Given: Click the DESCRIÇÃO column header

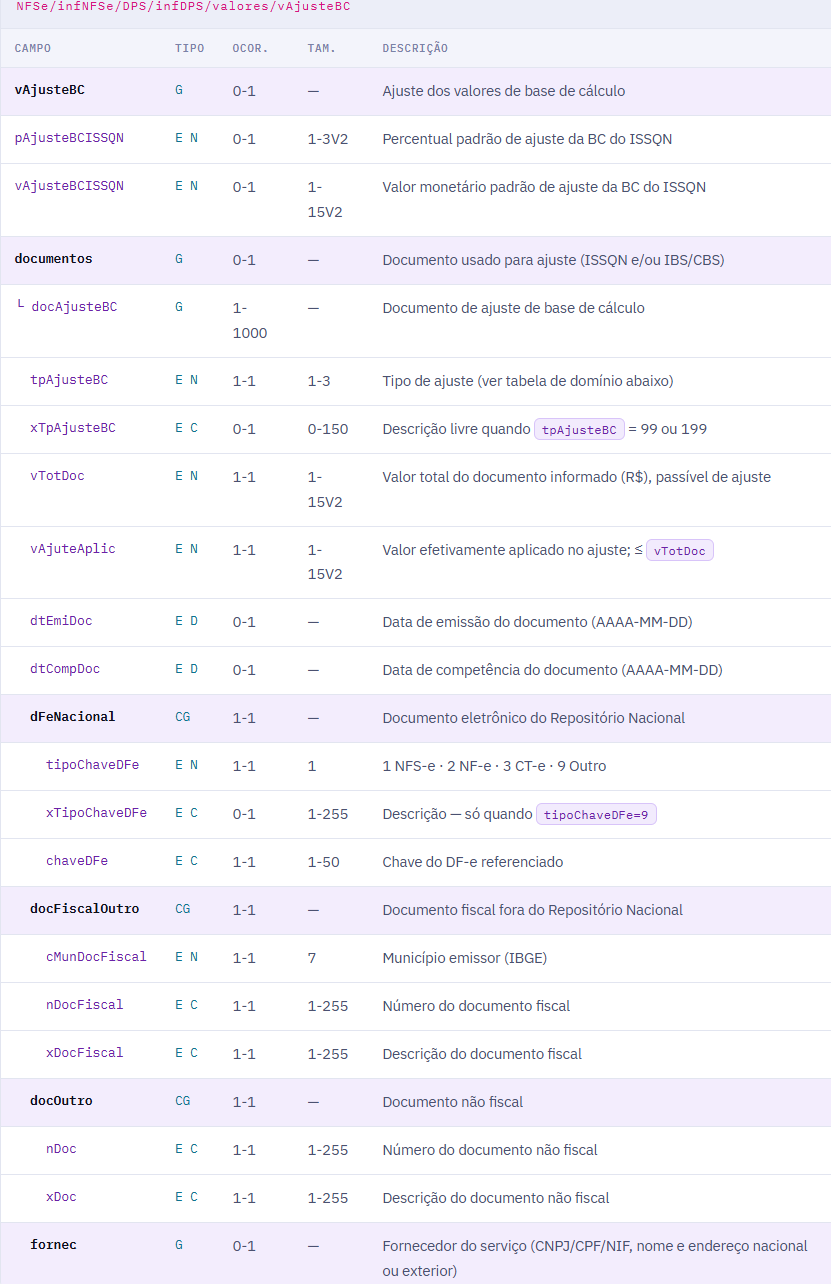Looking at the screenshot, I should 415,48.
